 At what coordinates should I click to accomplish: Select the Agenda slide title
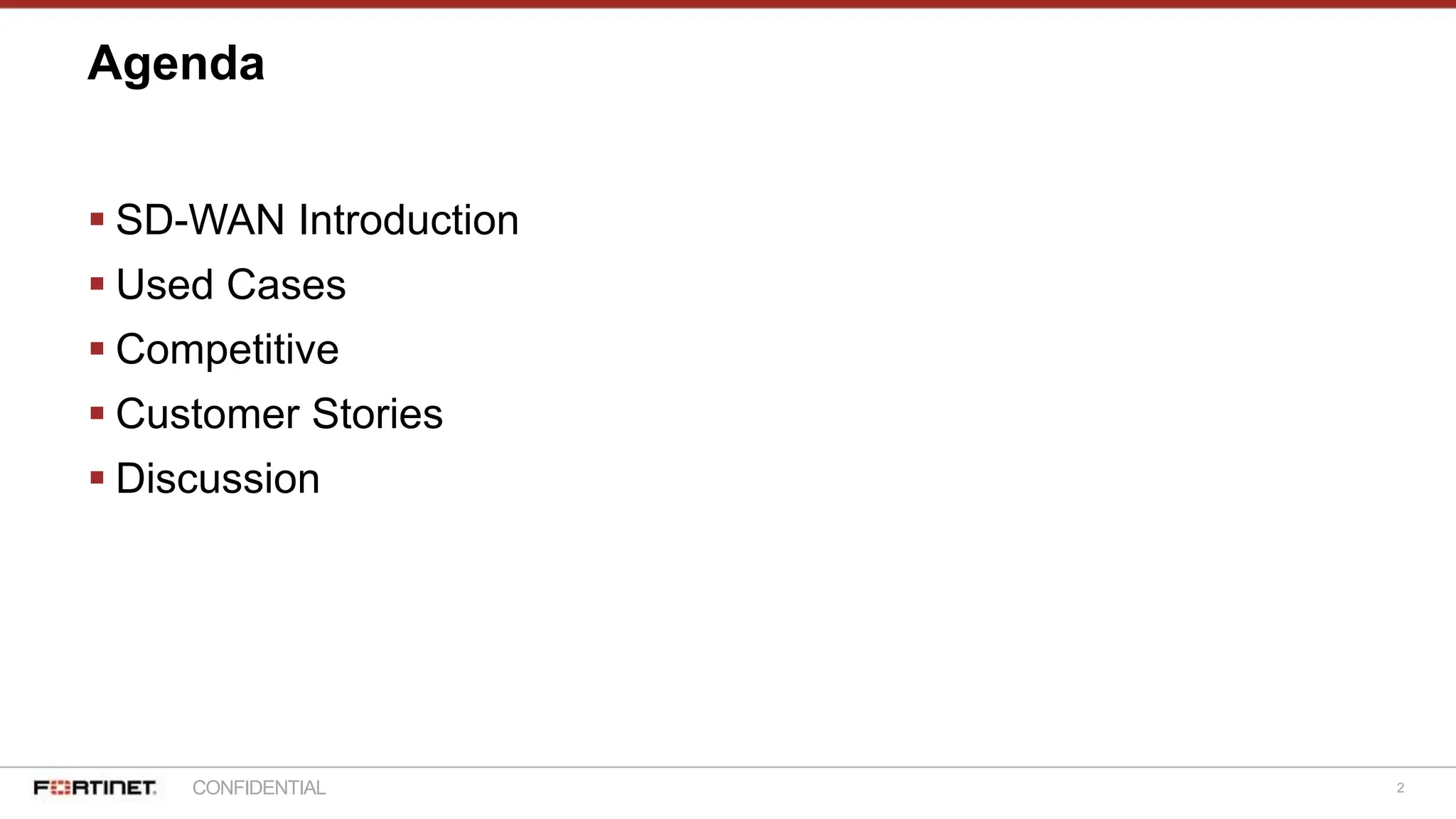coord(176,64)
